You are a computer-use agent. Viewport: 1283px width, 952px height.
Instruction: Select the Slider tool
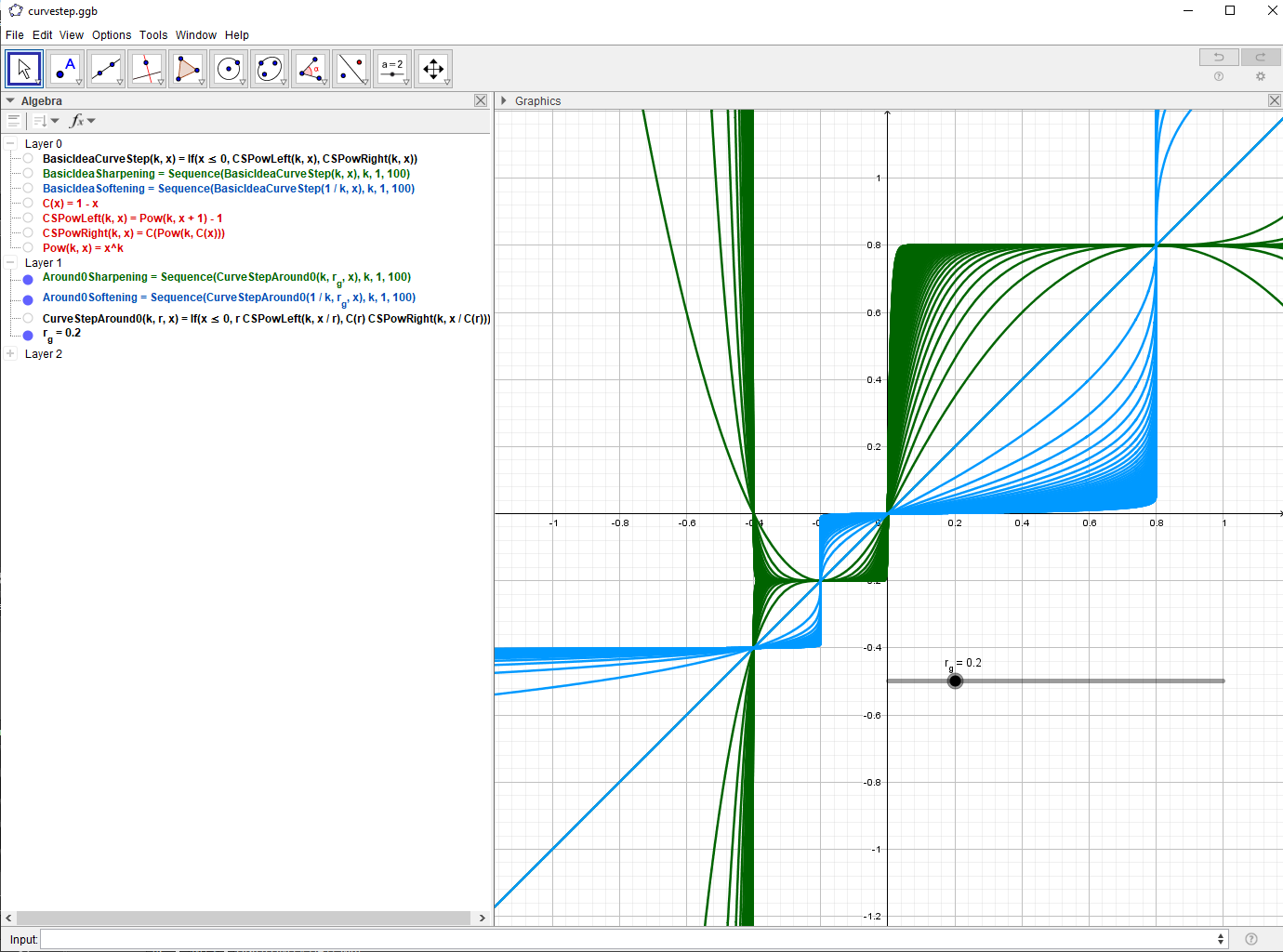click(392, 69)
